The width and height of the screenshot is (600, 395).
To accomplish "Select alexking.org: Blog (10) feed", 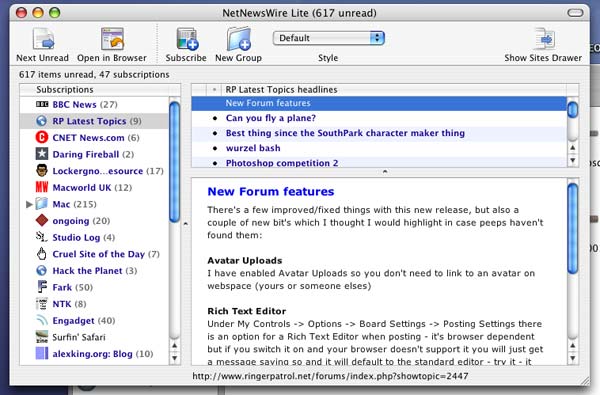I will tap(94, 354).
